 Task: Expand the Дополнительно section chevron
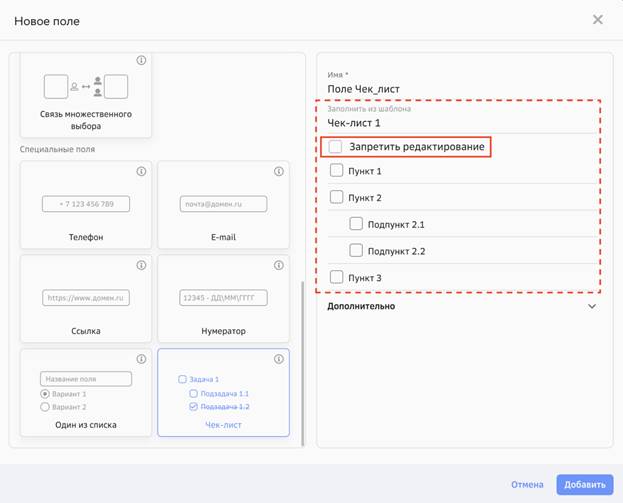[x=592, y=307]
